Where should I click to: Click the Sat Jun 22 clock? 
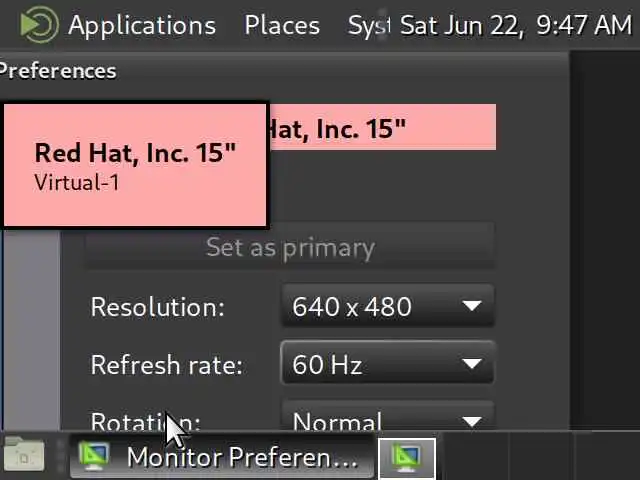pyautogui.click(x=516, y=25)
